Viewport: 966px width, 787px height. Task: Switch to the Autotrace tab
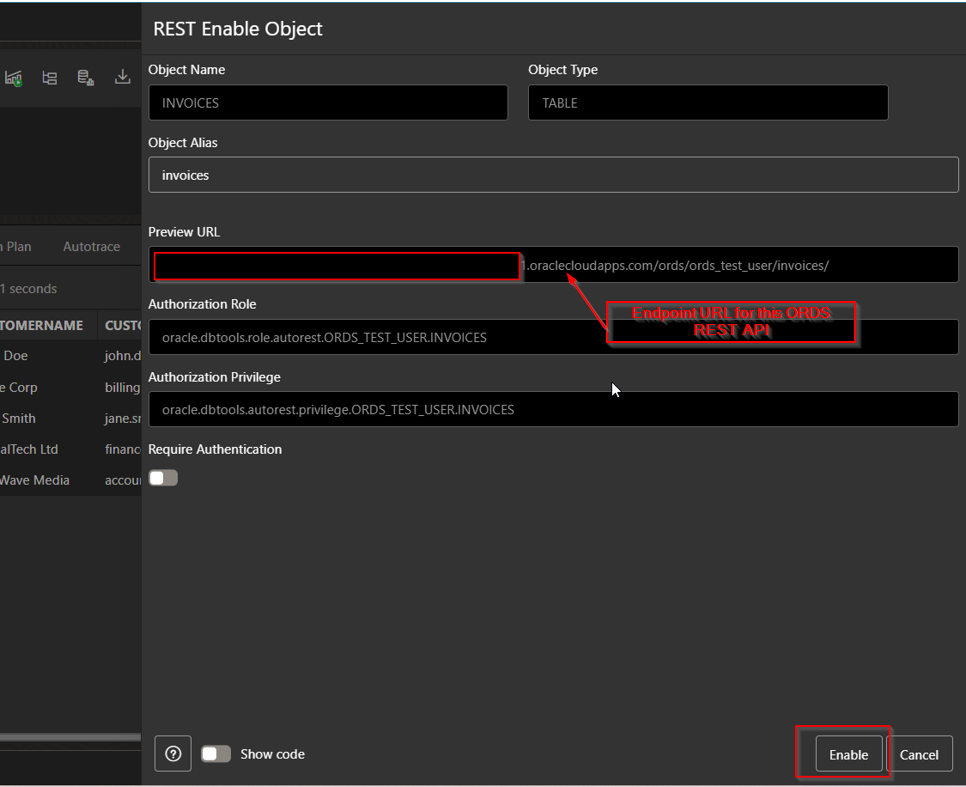(91, 246)
